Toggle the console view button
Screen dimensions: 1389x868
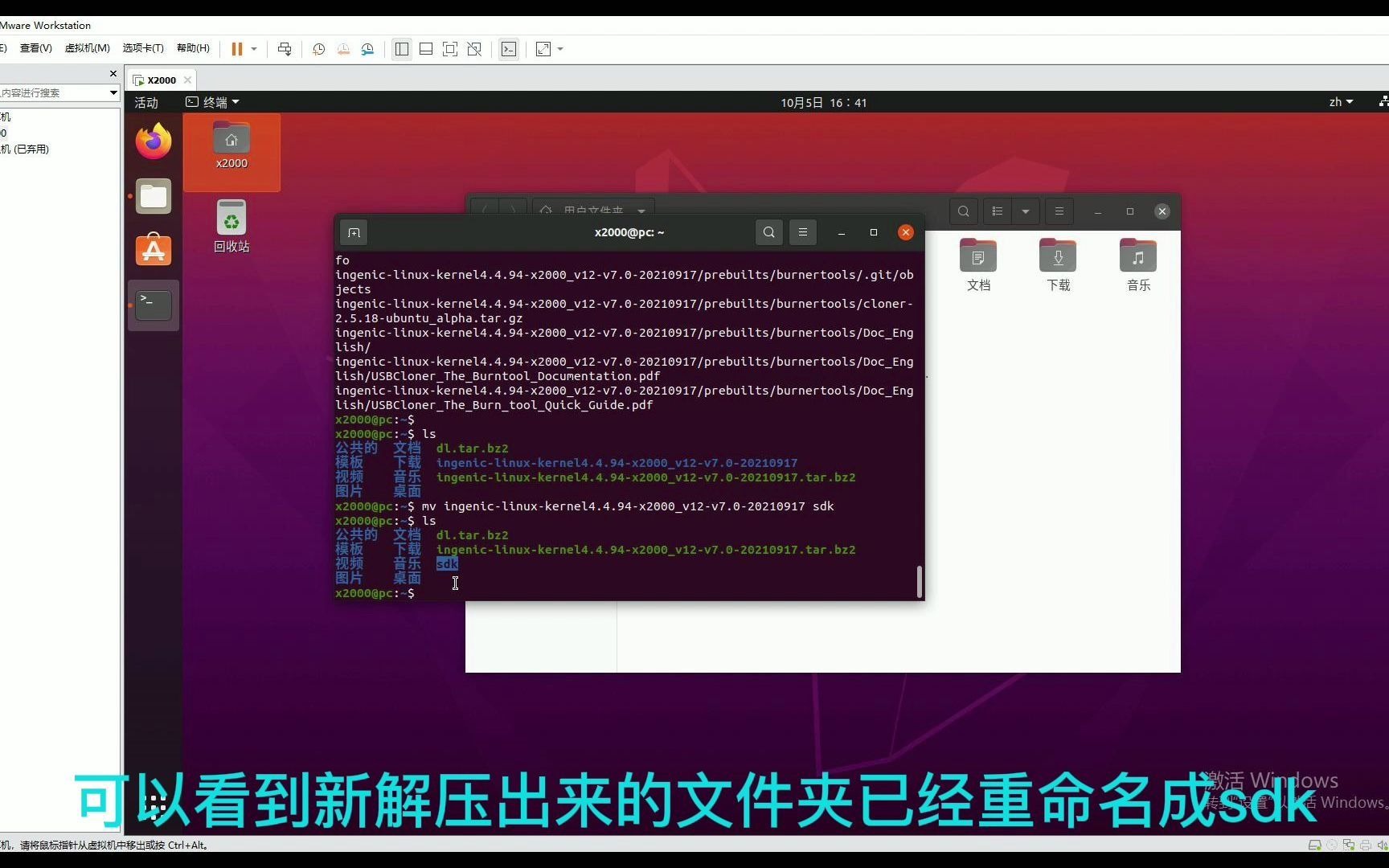pyautogui.click(x=509, y=49)
